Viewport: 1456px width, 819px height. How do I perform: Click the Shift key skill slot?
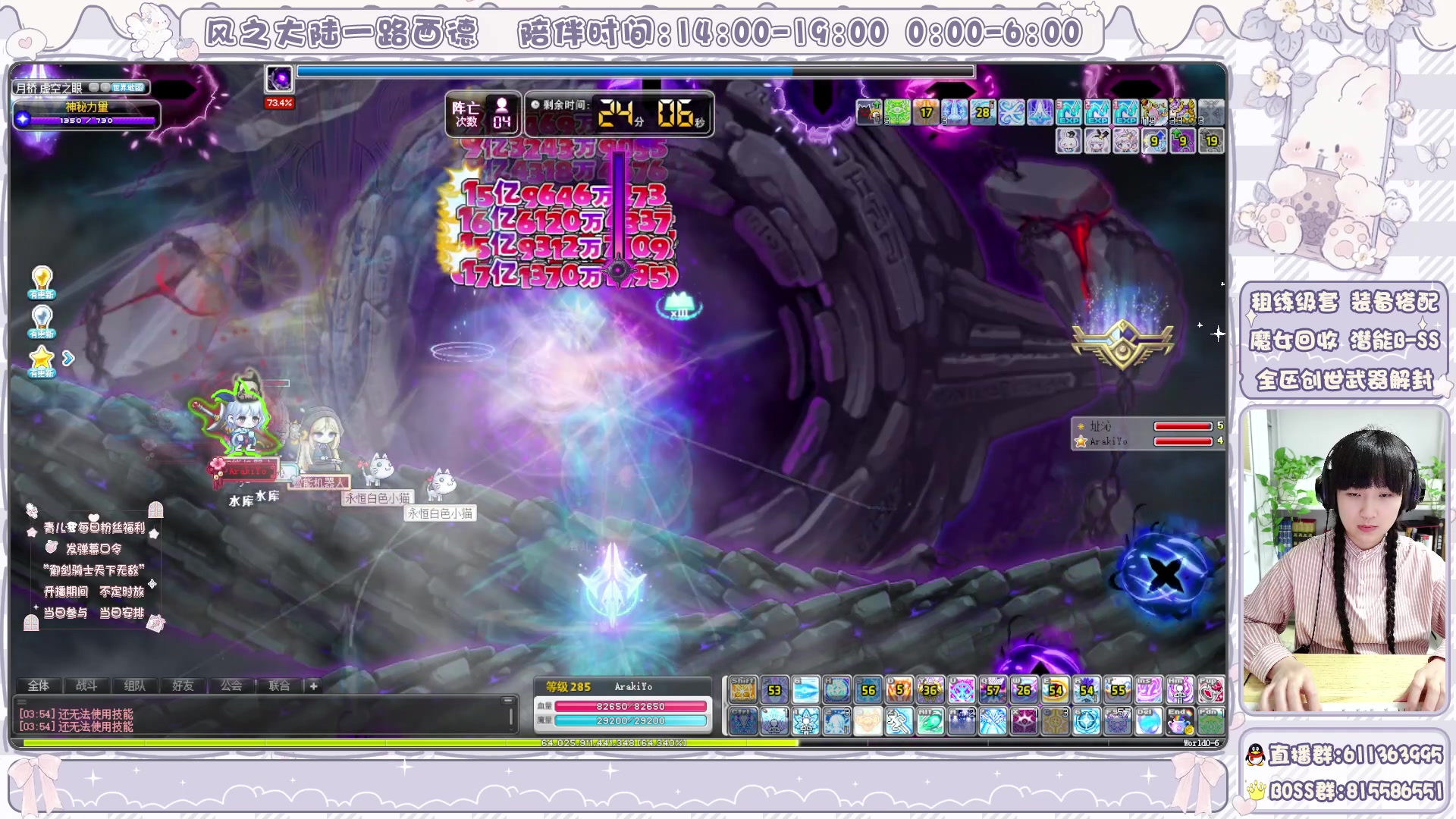(x=743, y=690)
